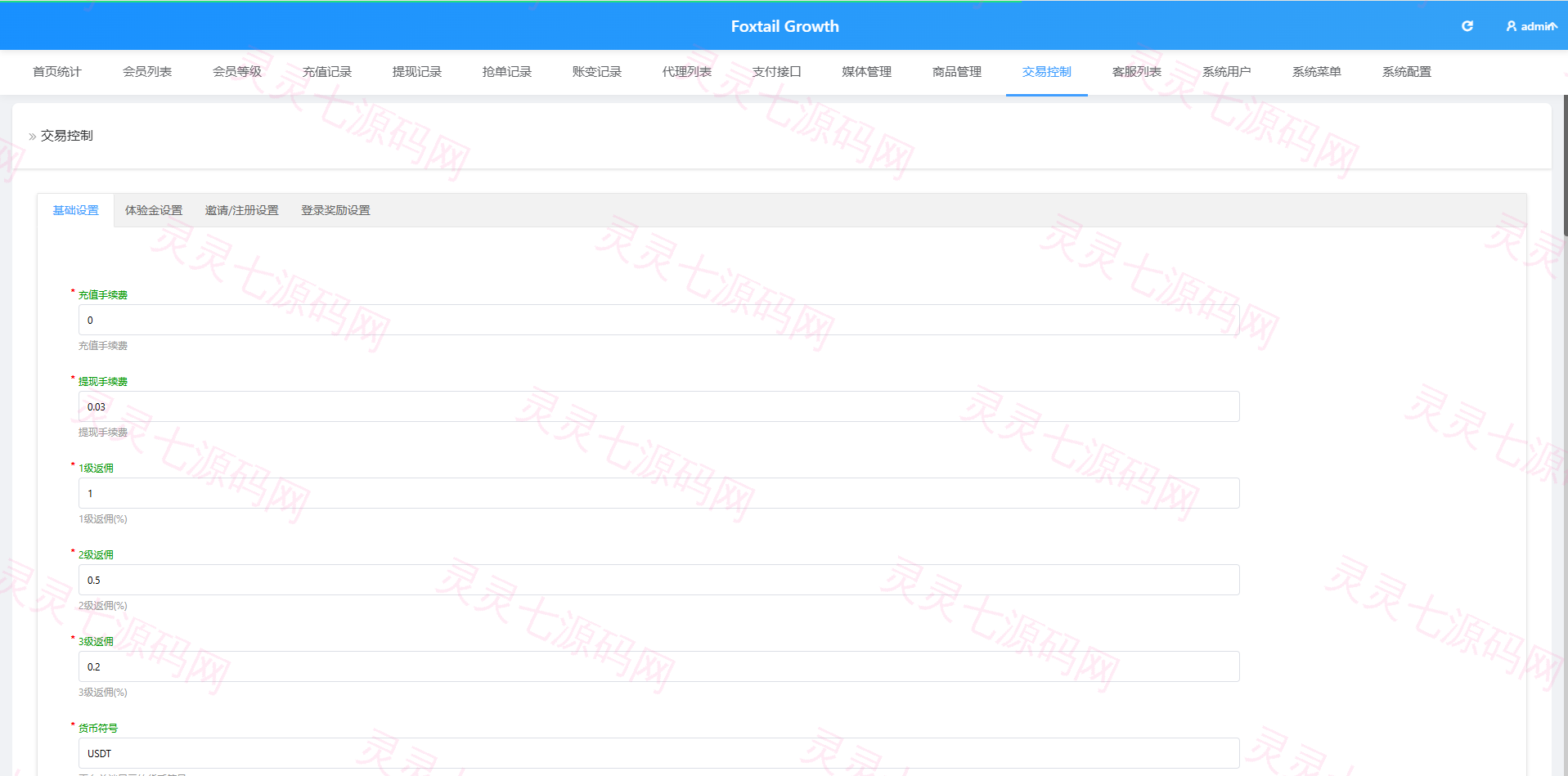This screenshot has height=776, width=1568.
Task: Go to 系统用户 menu
Action: pyautogui.click(x=1227, y=72)
